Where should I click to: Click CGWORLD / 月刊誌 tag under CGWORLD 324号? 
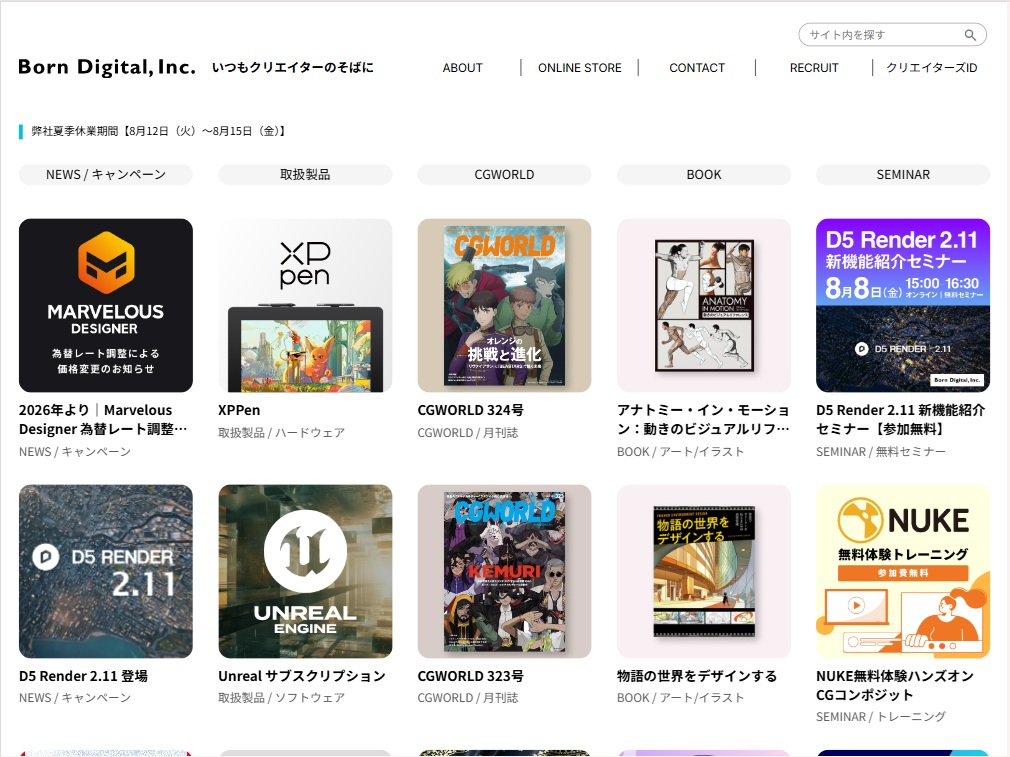(x=468, y=433)
